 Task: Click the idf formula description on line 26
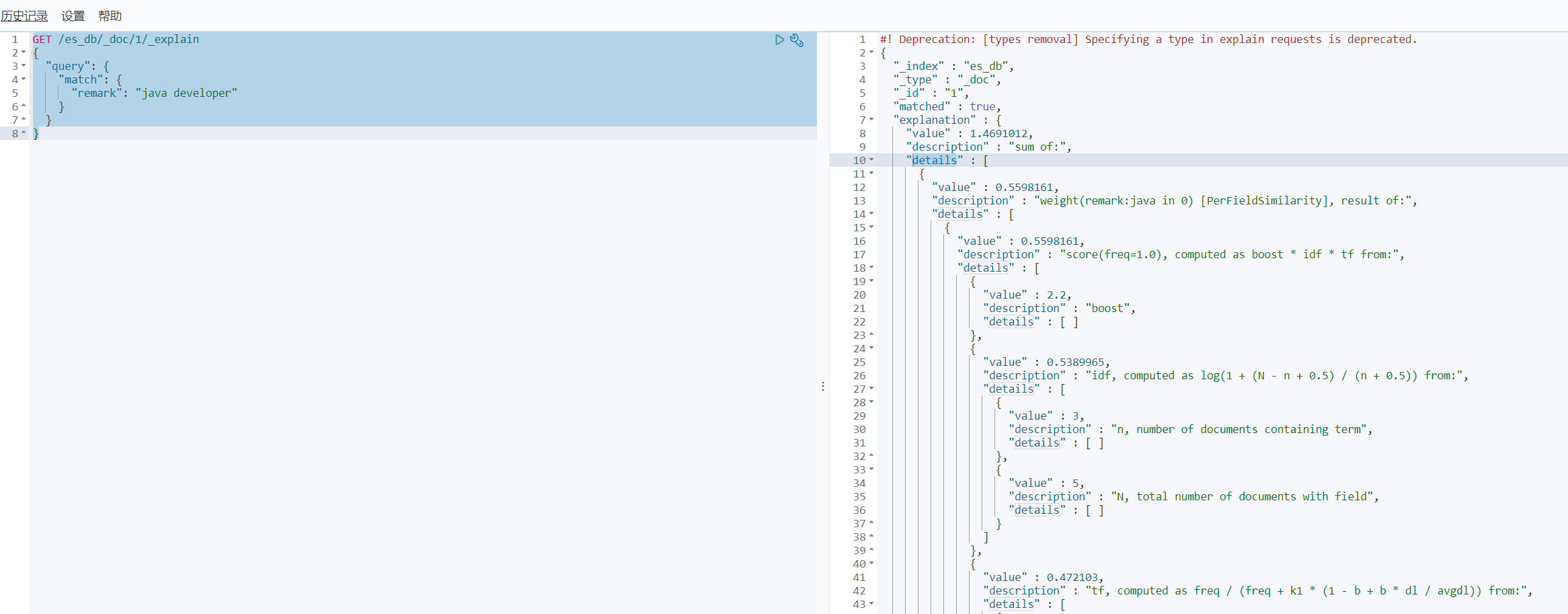1273,376
